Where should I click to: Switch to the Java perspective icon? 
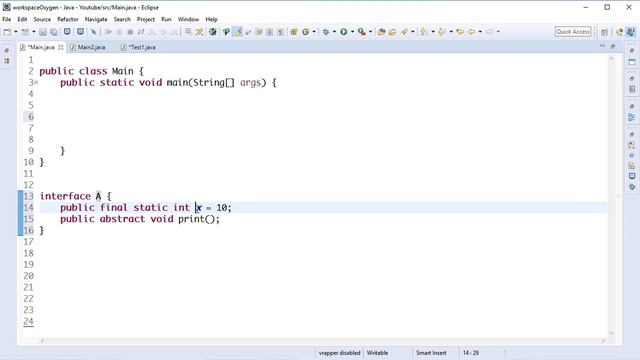pyautogui.click(x=631, y=32)
